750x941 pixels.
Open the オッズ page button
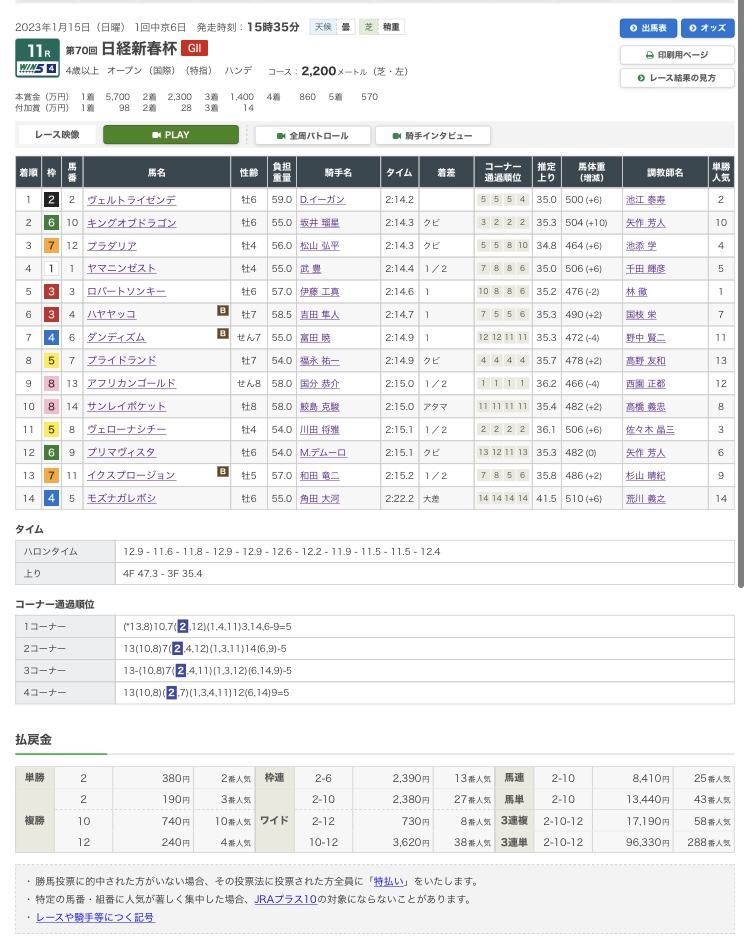click(707, 28)
